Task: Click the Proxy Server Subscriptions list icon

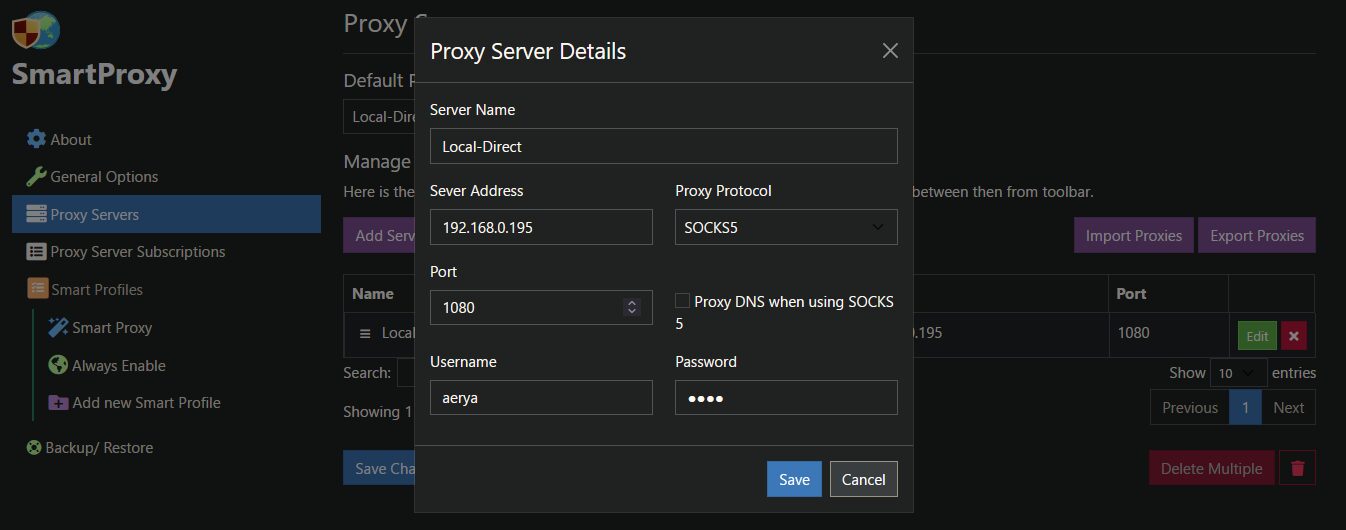Action: pyautogui.click(x=36, y=252)
